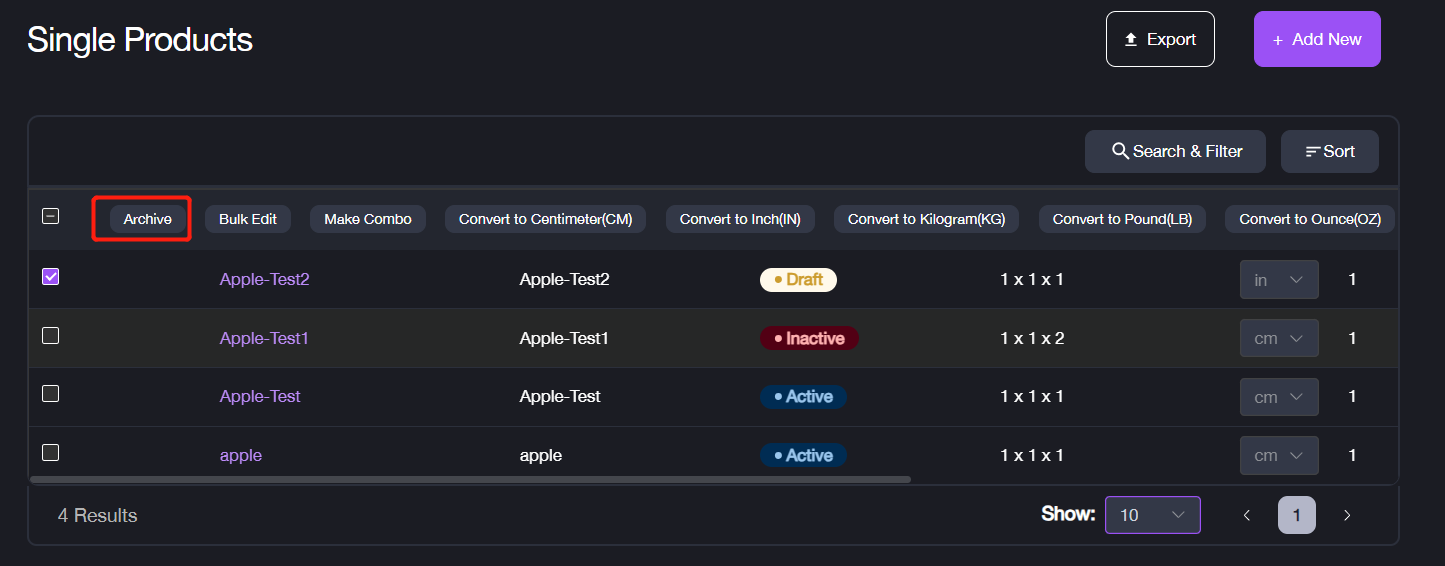Open unit dropdown for Apple-Test2
The width and height of the screenshot is (1445, 566).
[1278, 280]
